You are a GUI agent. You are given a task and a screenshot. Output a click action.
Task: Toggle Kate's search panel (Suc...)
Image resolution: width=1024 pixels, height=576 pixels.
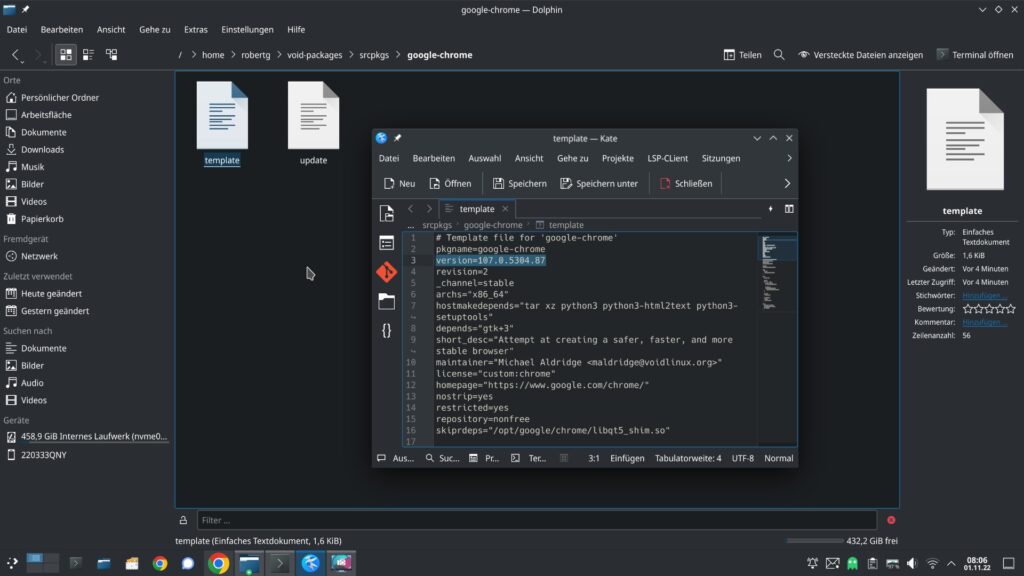click(442, 458)
